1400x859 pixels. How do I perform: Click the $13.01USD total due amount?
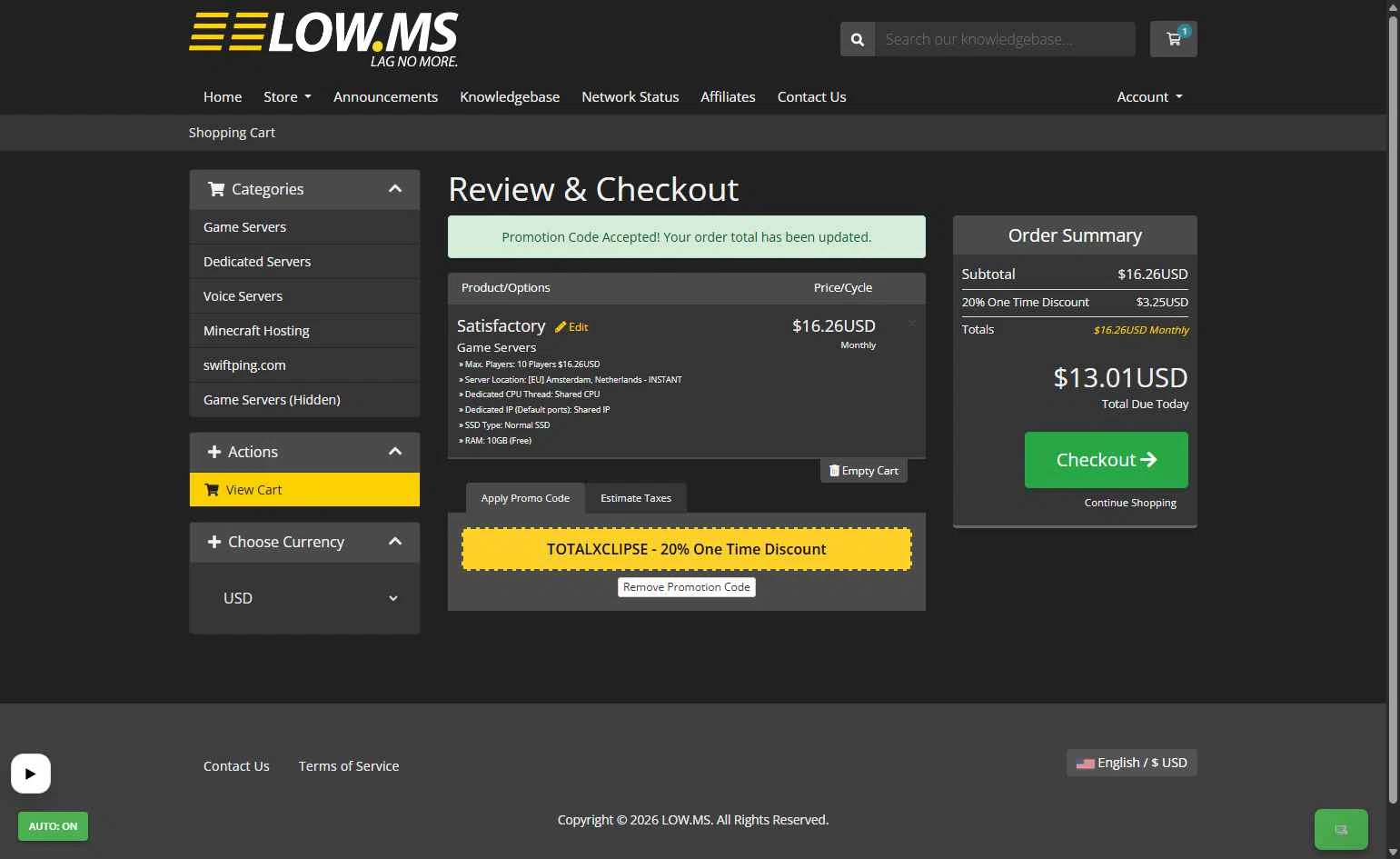point(1120,377)
